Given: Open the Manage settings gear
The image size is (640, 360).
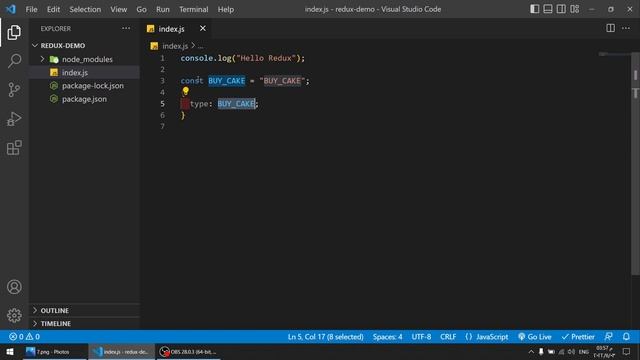Looking at the screenshot, I should click(x=14, y=316).
